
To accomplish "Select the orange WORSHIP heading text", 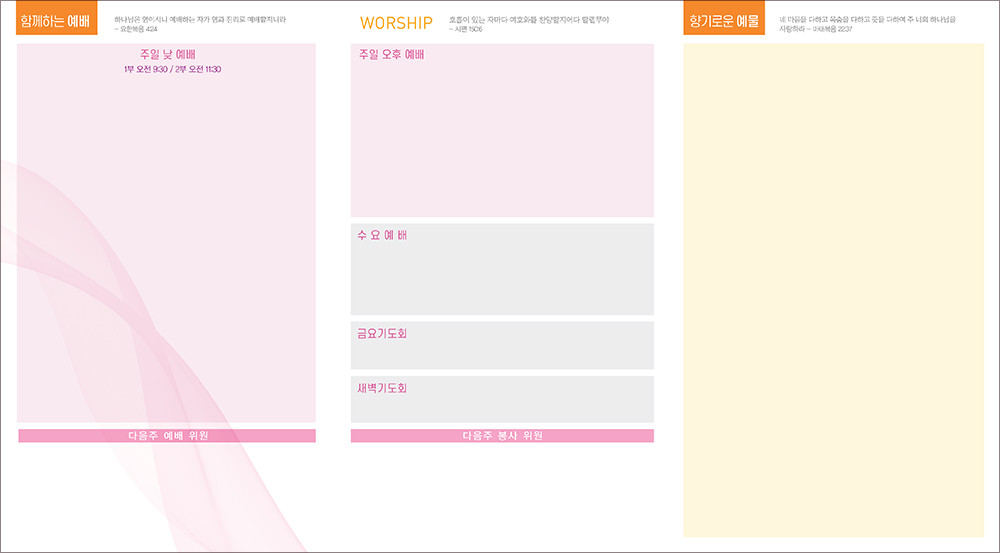I will (396, 23).
